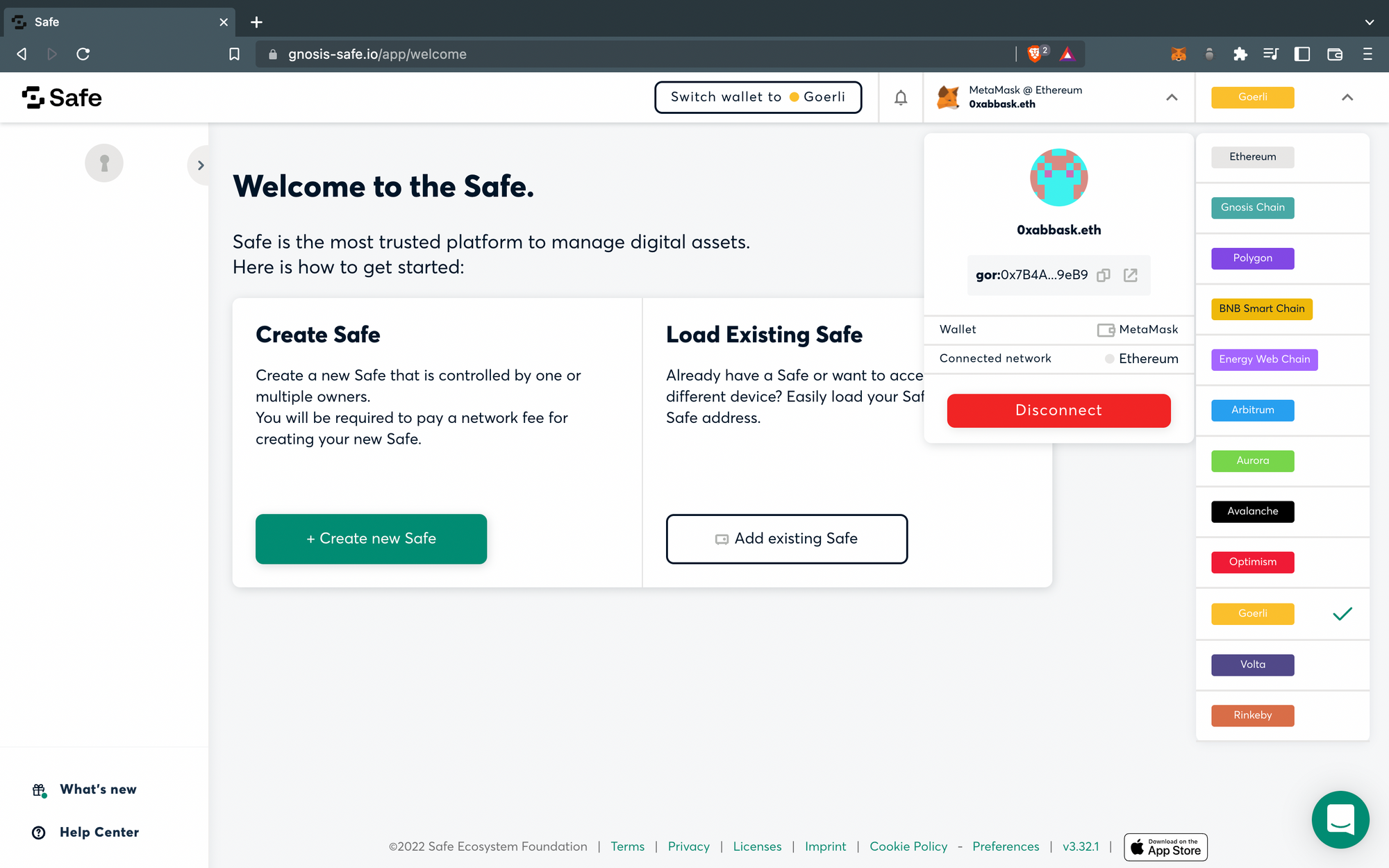Screen dimensions: 1389x868
Task: Click the Disconnect red button
Action: coord(1059,409)
